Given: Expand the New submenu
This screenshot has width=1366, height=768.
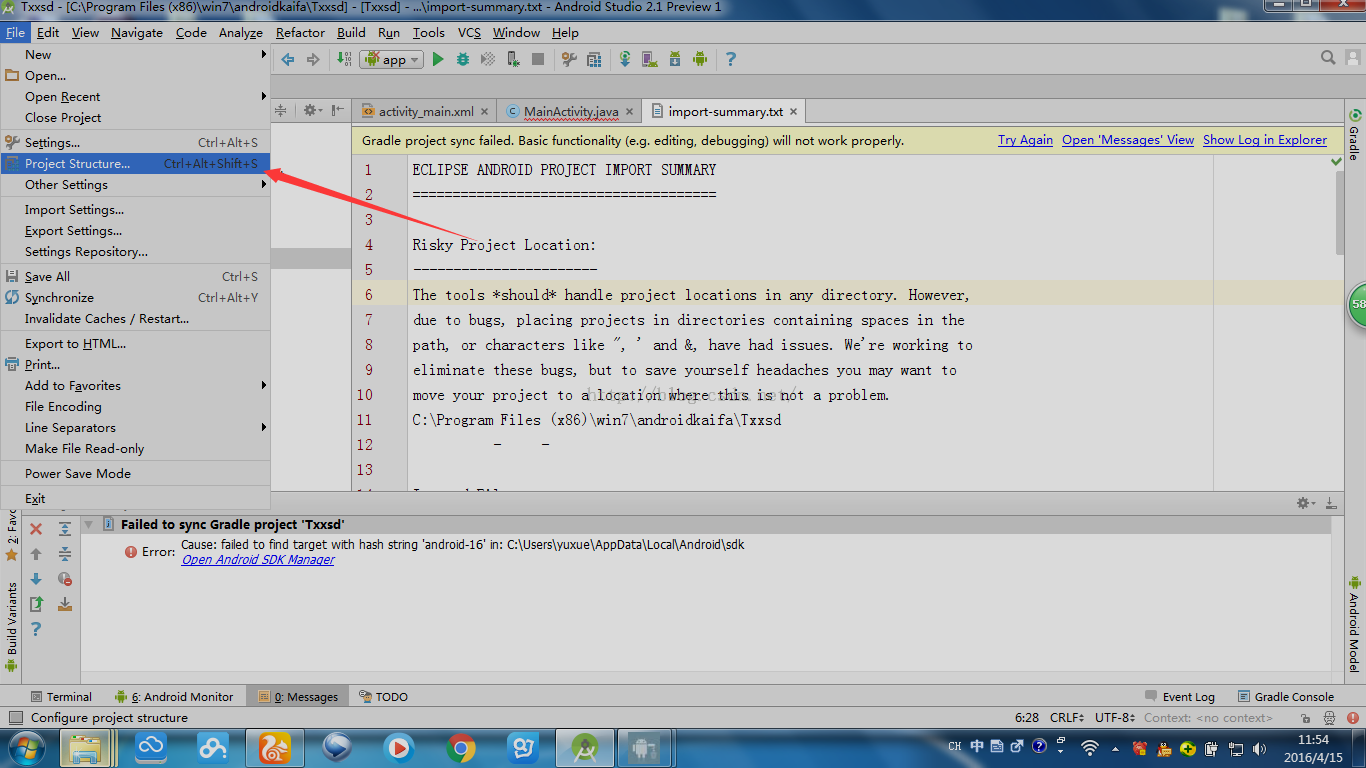Looking at the screenshot, I should pos(135,55).
